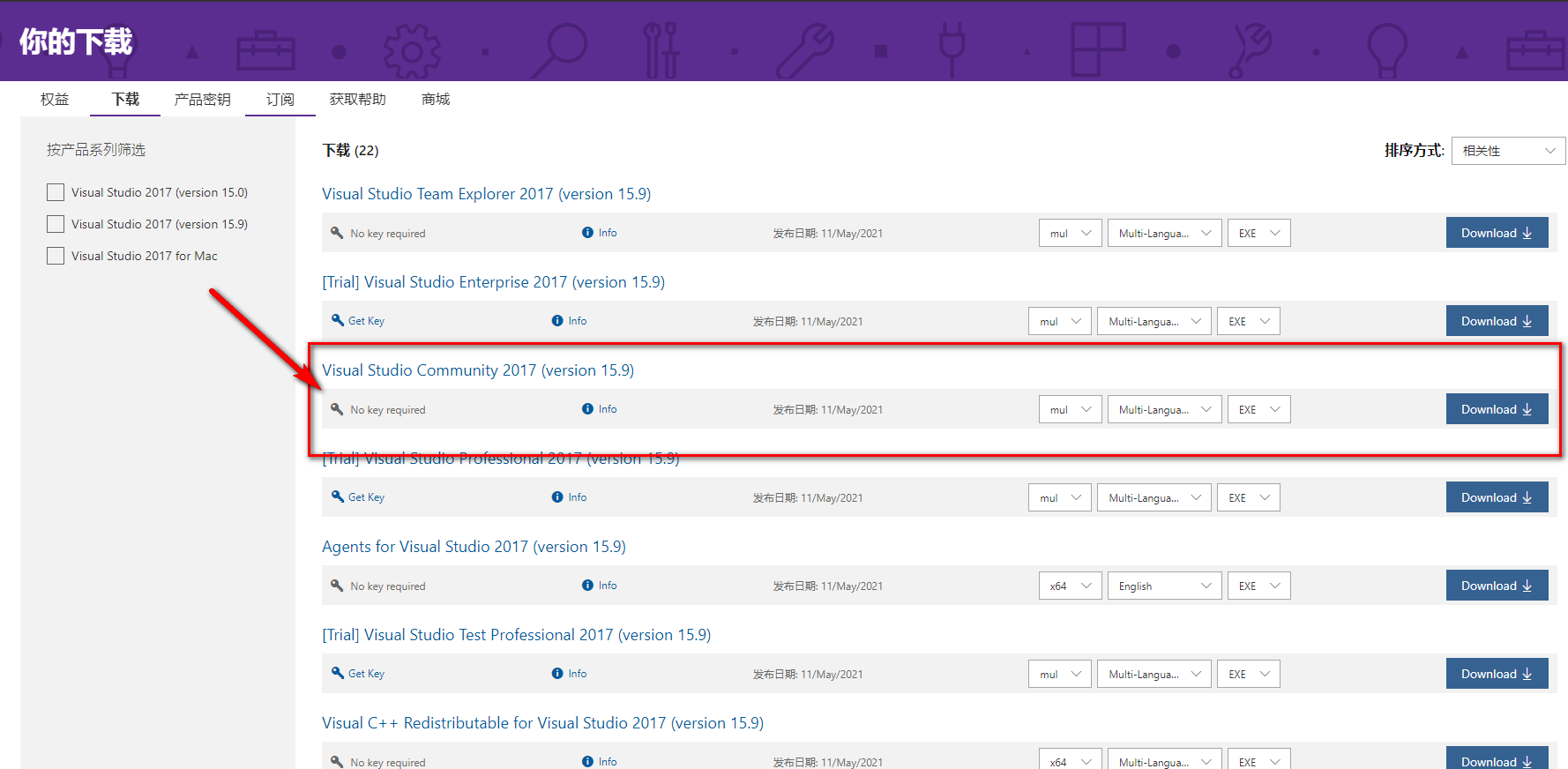
Task: Open the 排序方式 相关性 sort dropdown
Action: click(x=1508, y=151)
